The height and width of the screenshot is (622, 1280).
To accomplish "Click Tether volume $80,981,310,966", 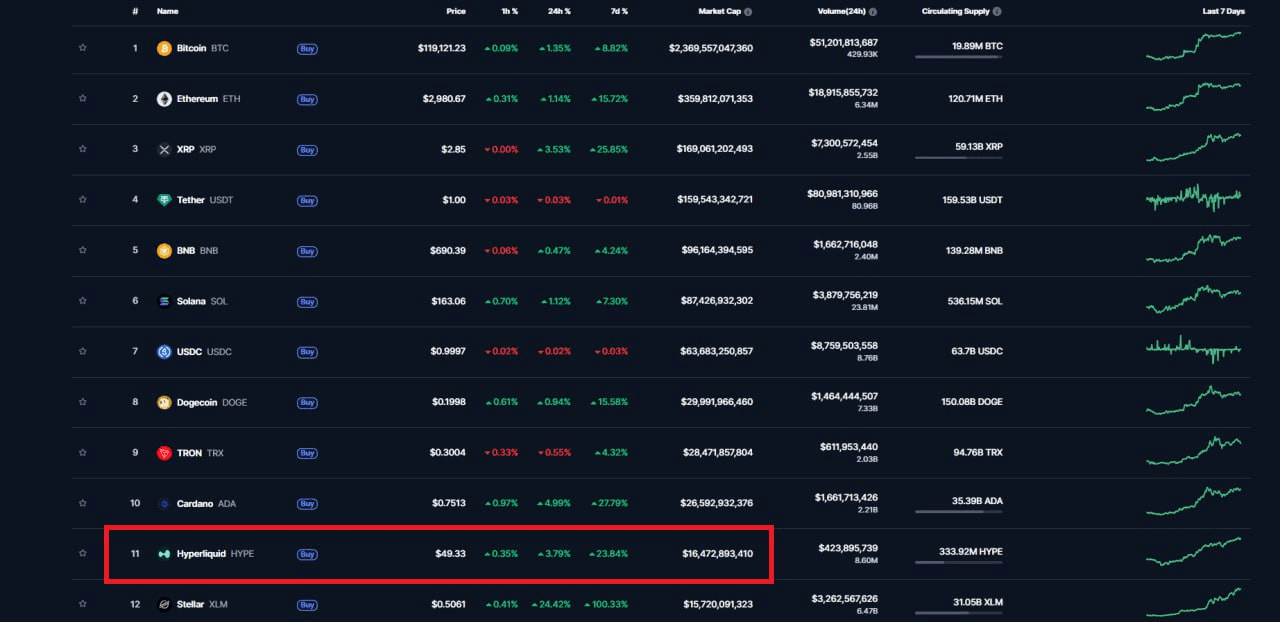I will click(x=843, y=194).
